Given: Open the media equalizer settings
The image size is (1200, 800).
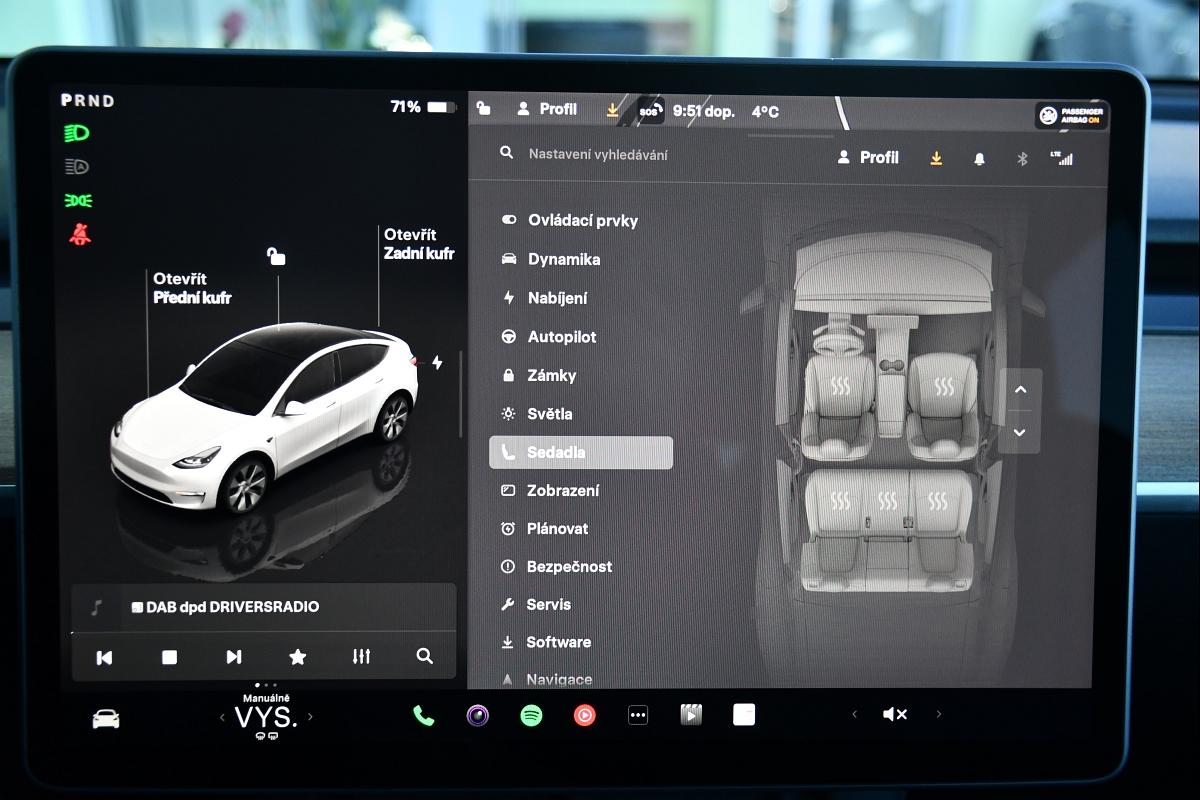Looking at the screenshot, I should tap(361, 657).
